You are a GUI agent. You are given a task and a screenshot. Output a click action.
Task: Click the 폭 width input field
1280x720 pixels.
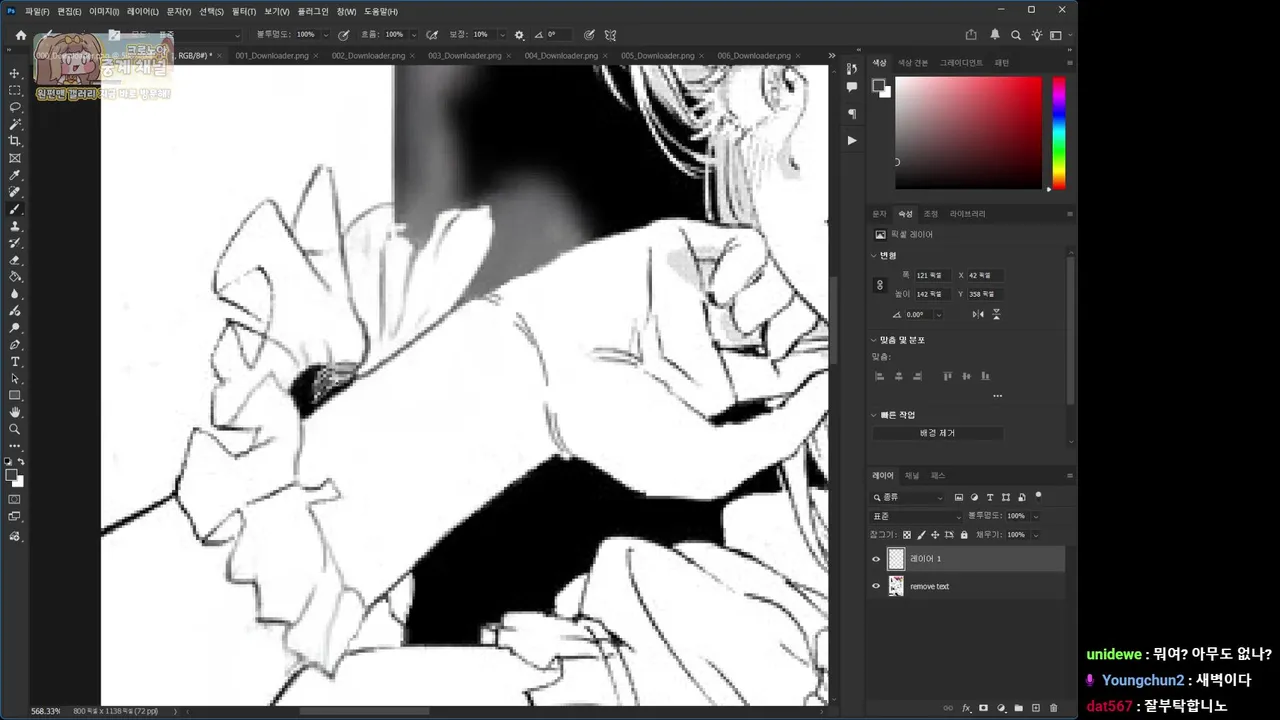click(x=934, y=275)
